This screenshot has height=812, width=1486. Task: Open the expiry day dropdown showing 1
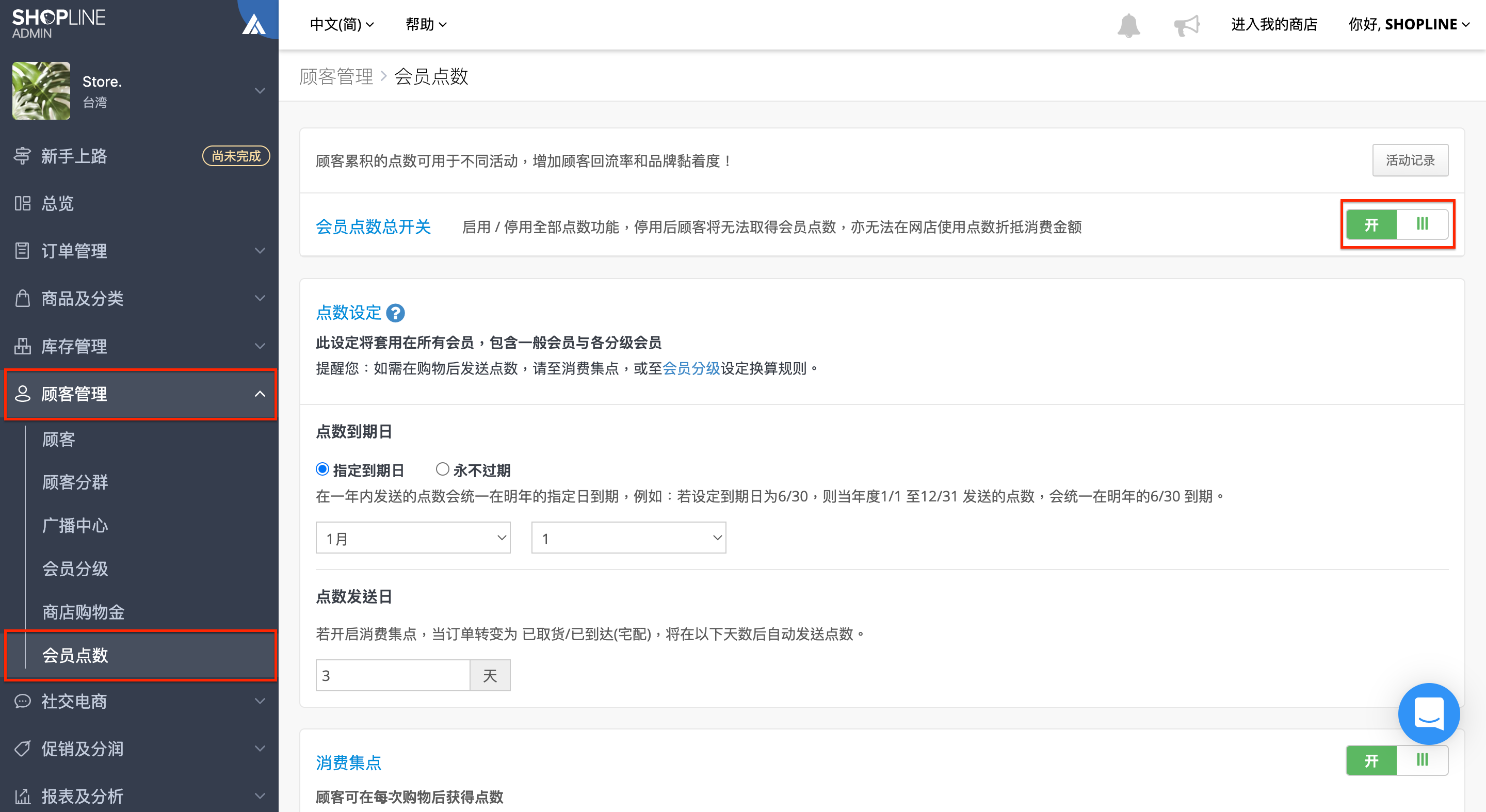(629, 538)
